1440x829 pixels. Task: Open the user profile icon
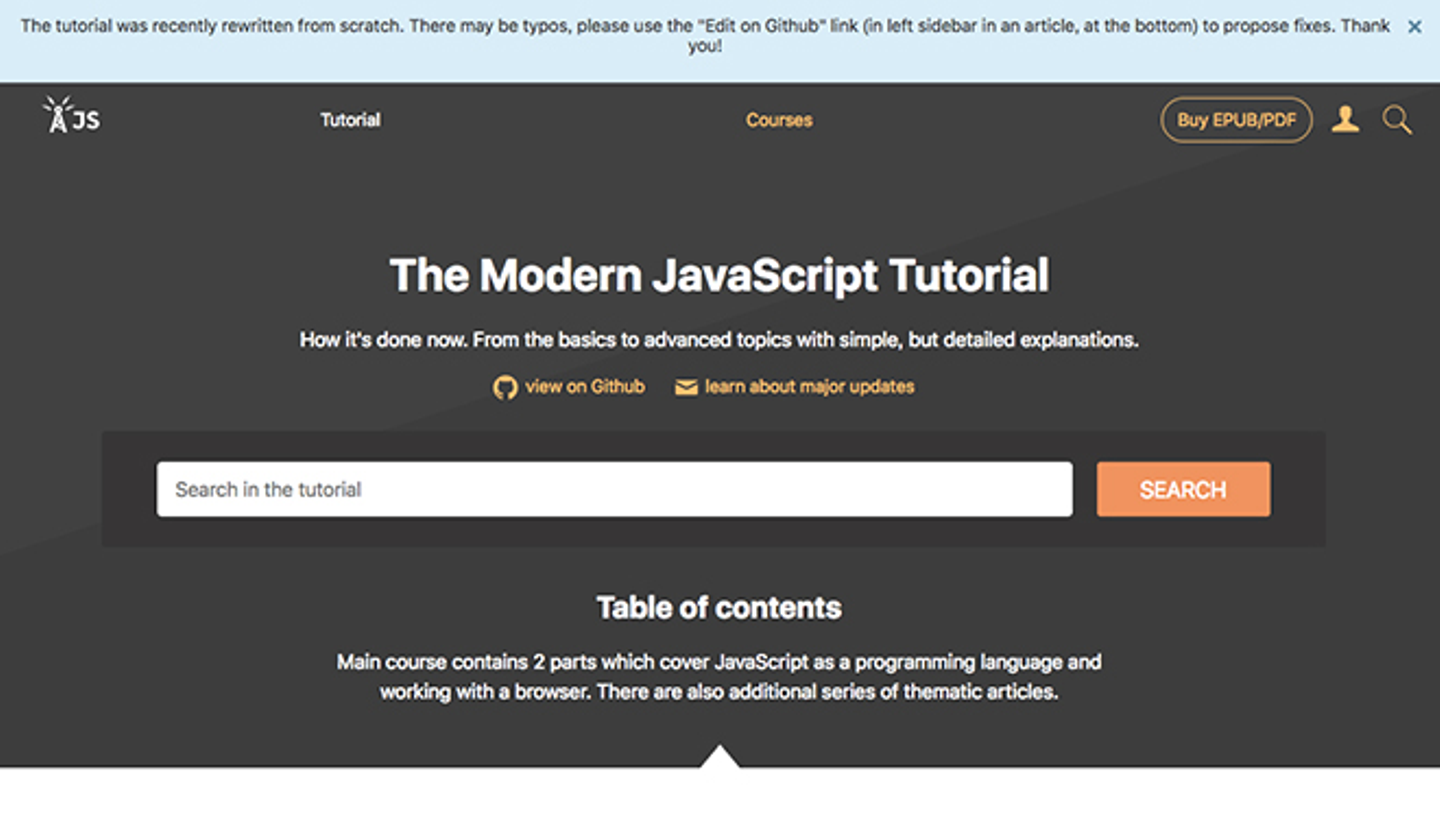point(1345,120)
